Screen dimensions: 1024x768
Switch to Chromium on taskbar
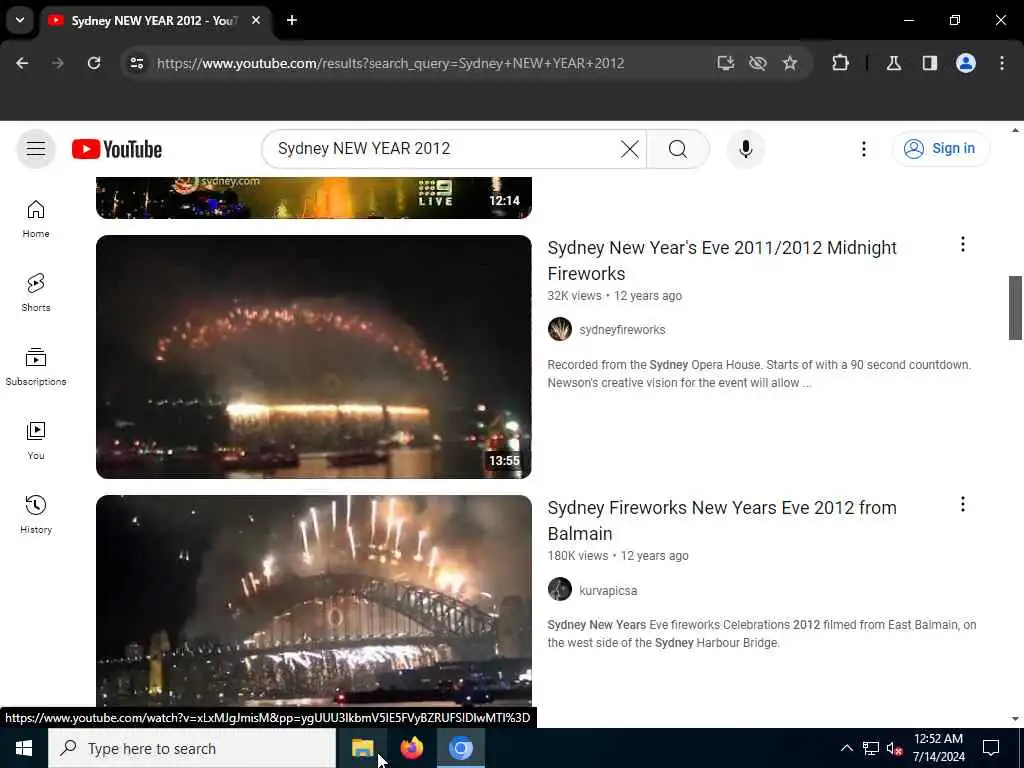(x=460, y=748)
